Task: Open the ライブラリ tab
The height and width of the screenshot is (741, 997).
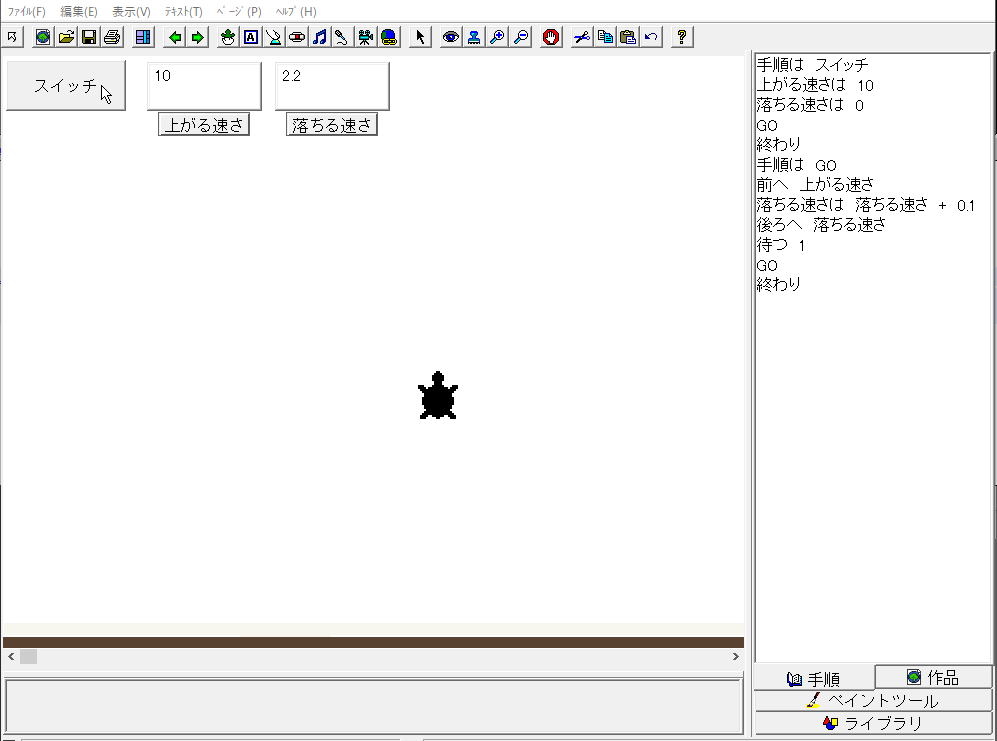Action: pyautogui.click(x=873, y=722)
